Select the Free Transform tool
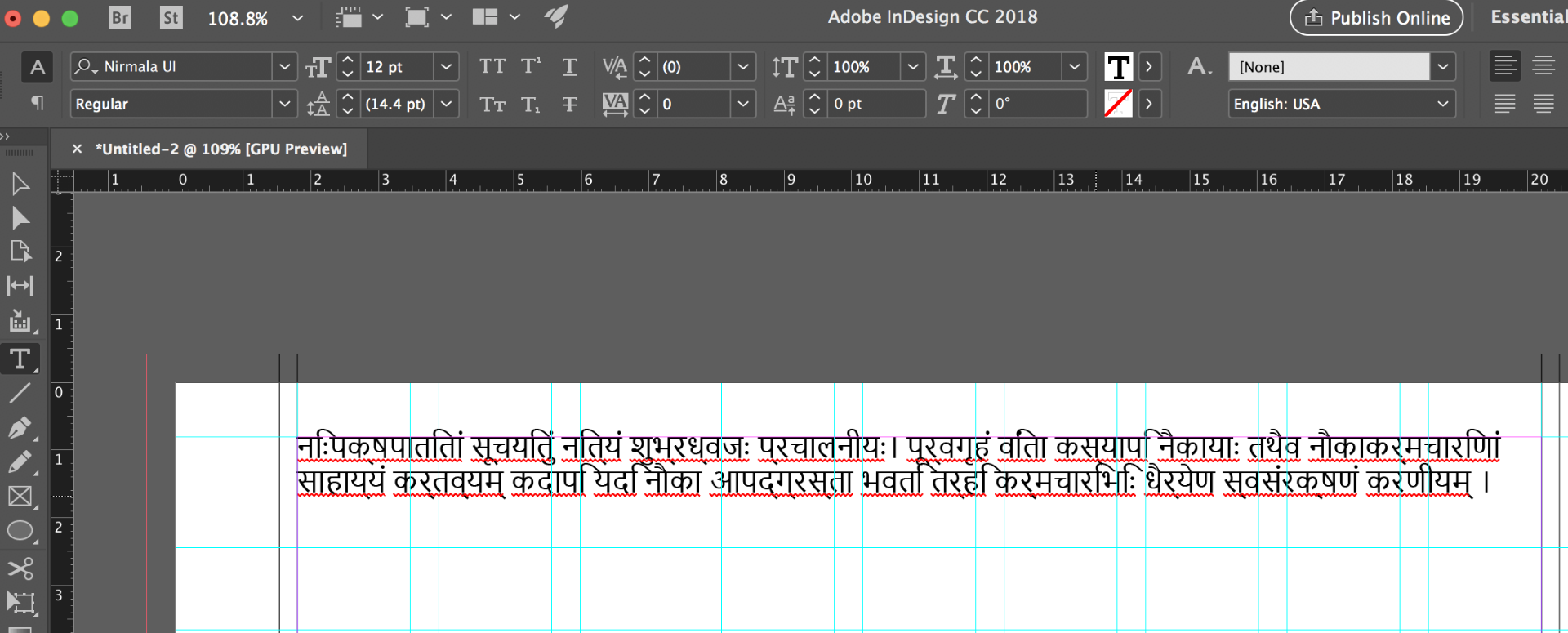 pyautogui.click(x=20, y=603)
